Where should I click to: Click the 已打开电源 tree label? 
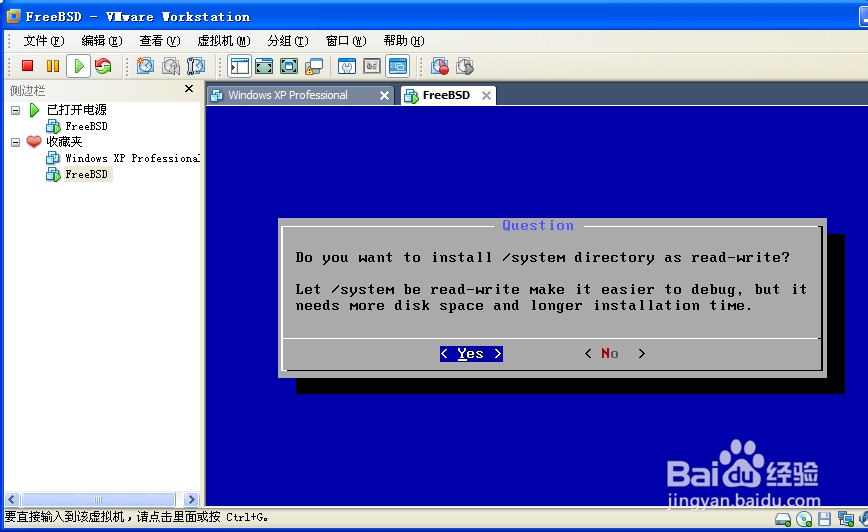pyautogui.click(x=76, y=110)
